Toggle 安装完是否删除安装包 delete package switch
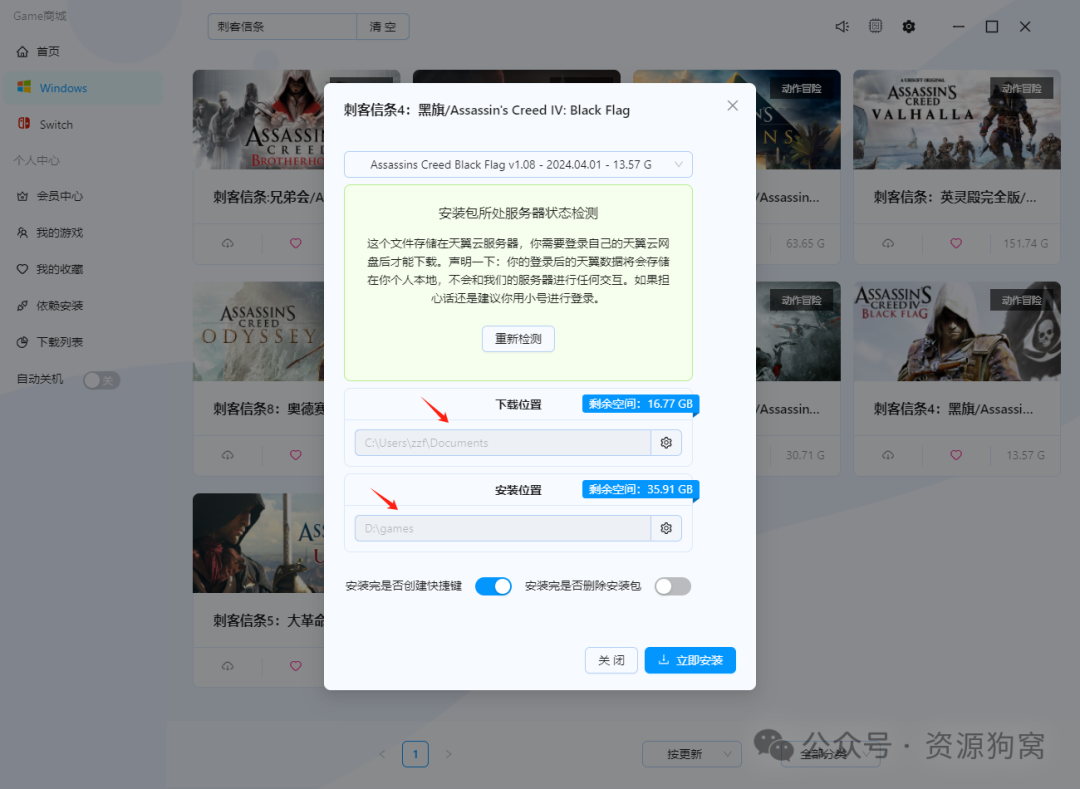Viewport: 1080px width, 789px height. 673,586
